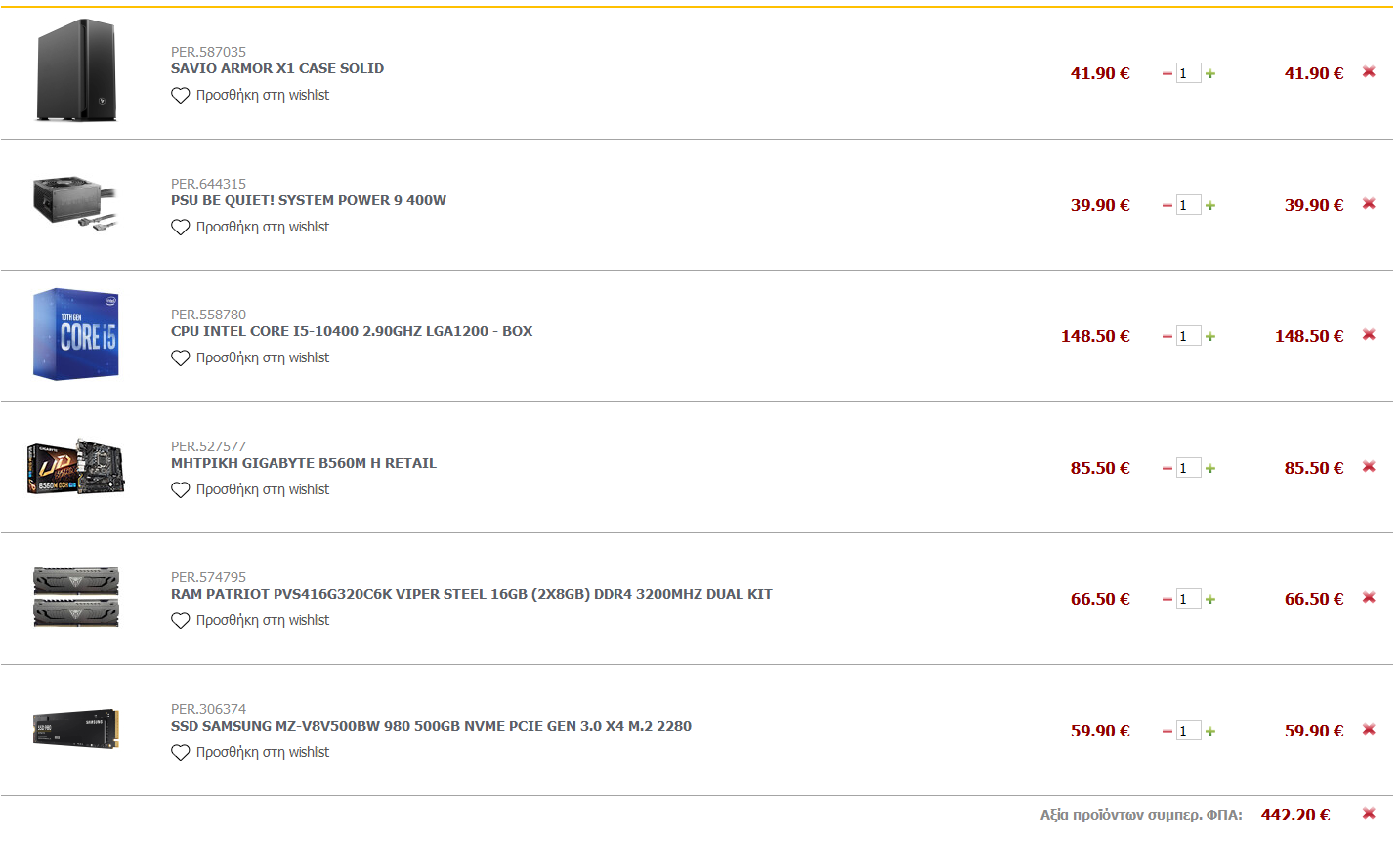Viewport: 1400px width, 841px height.
Task: Remove Intel Core i5-10400 with red X
Action: (x=1369, y=335)
